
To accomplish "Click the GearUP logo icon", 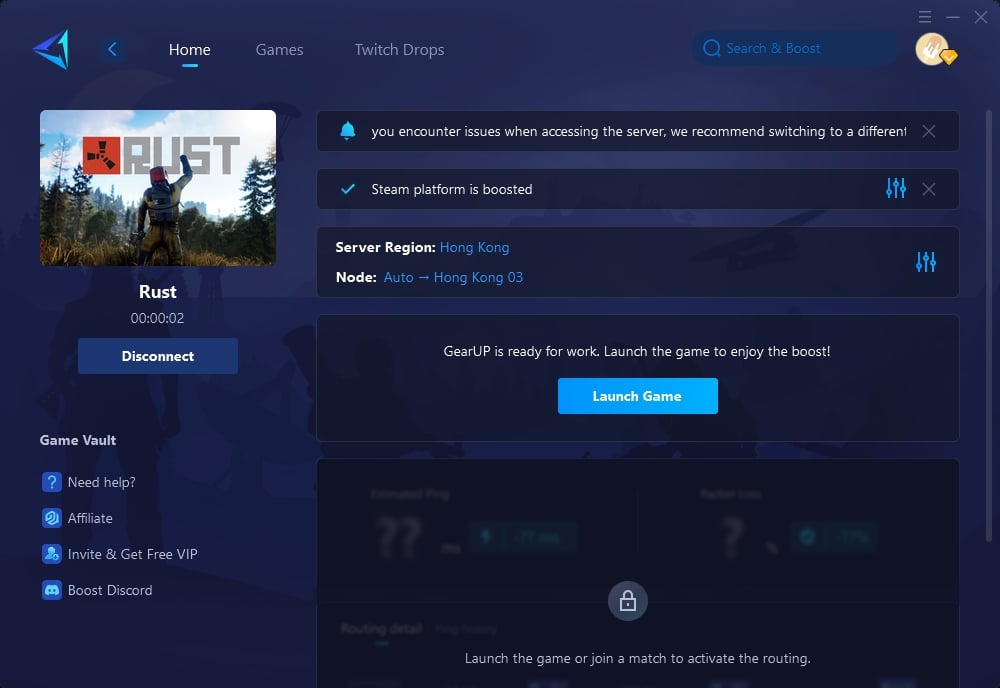I will pyautogui.click(x=52, y=49).
